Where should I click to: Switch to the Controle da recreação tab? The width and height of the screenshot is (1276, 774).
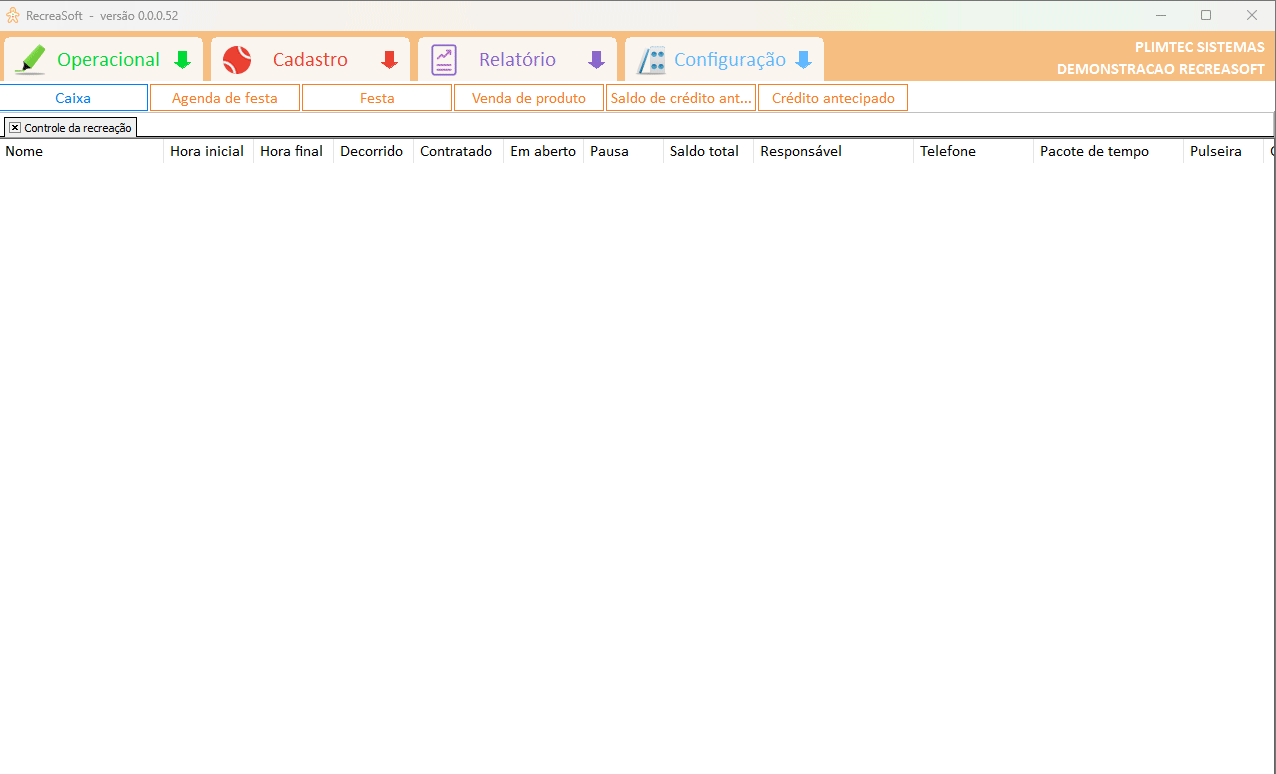(78, 128)
